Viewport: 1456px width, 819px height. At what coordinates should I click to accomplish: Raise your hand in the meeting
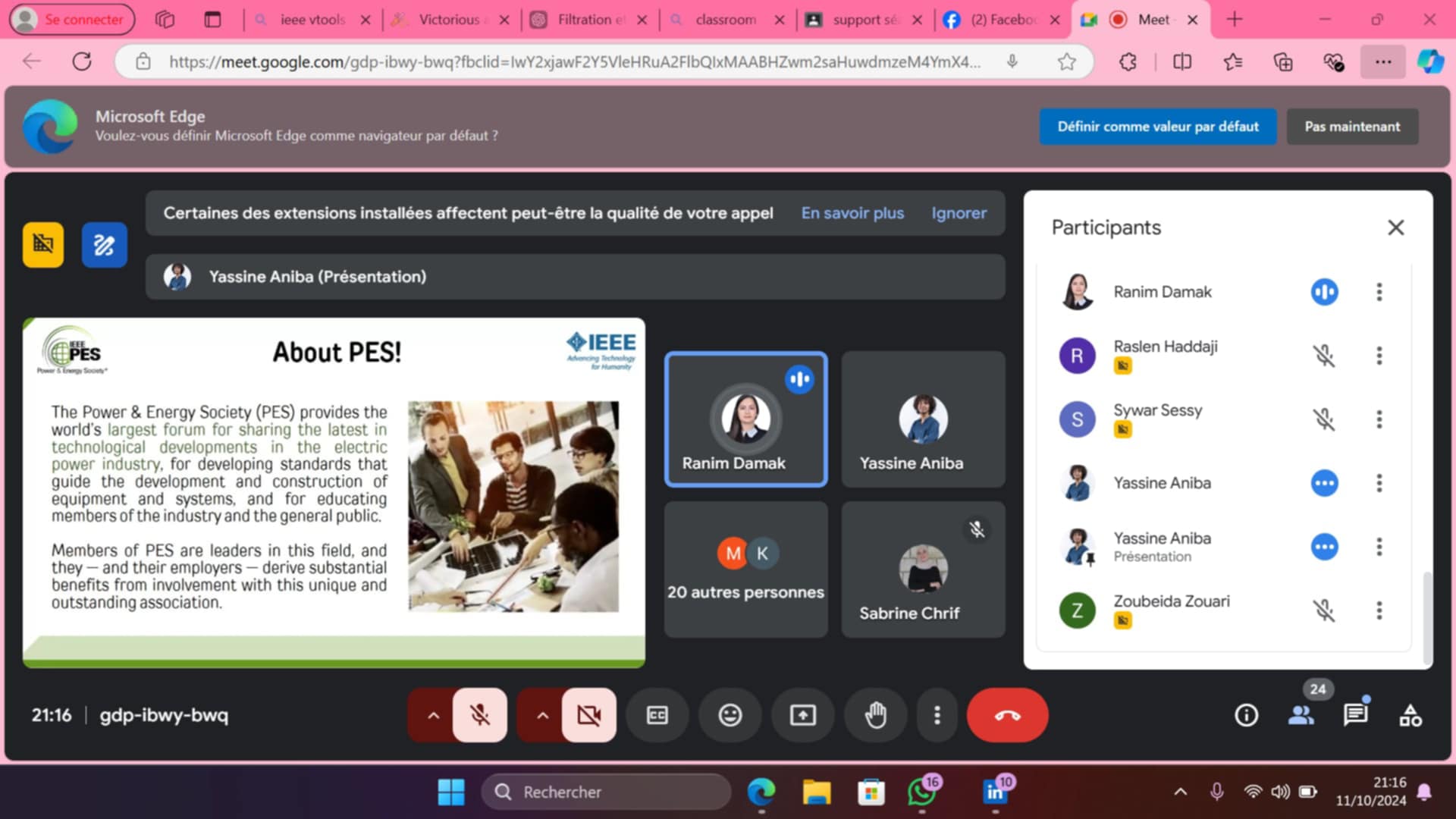875,715
